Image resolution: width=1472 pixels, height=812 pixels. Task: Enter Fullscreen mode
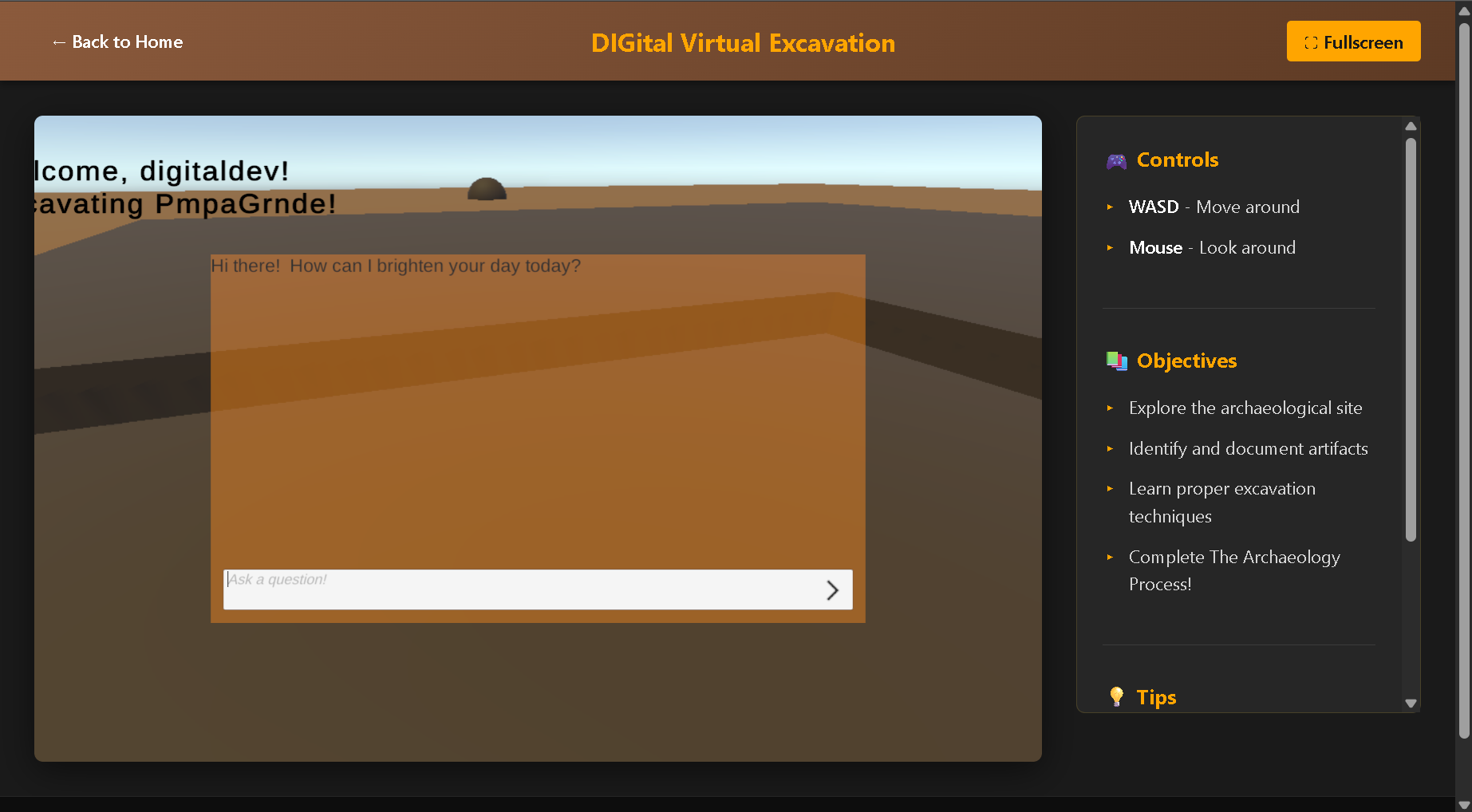[x=1353, y=41]
